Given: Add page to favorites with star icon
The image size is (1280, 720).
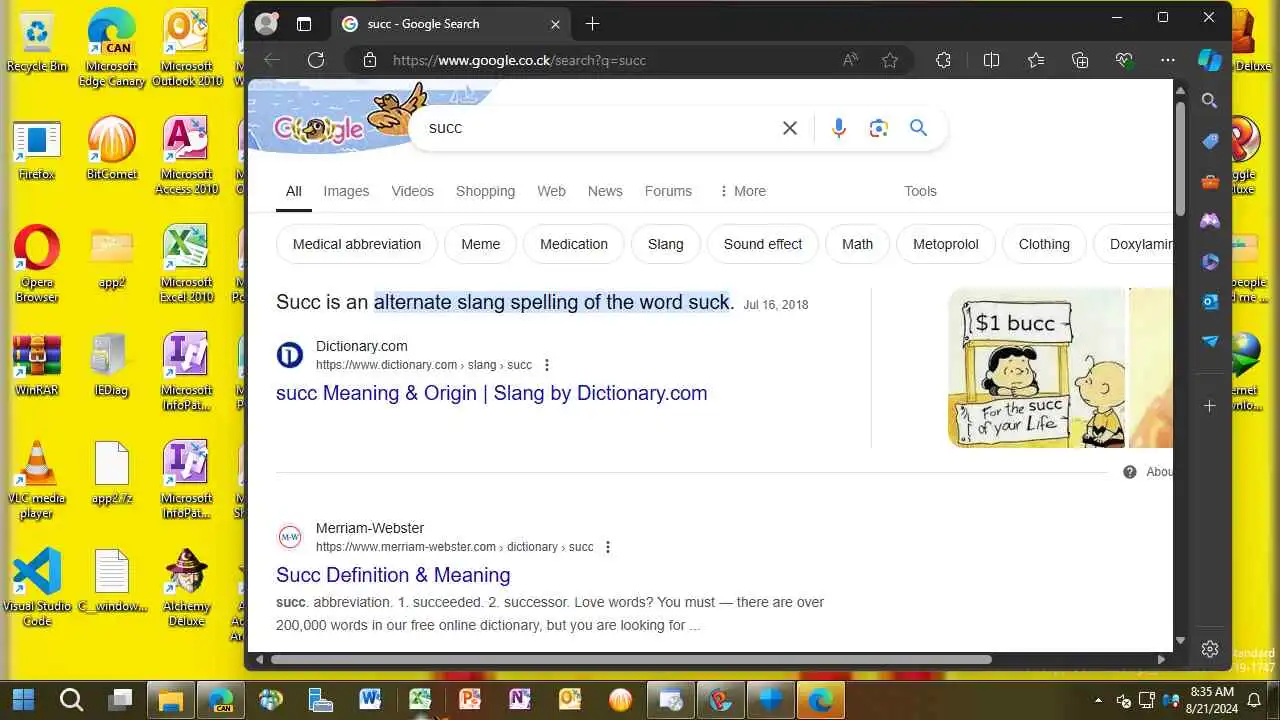Looking at the screenshot, I should tap(890, 60).
